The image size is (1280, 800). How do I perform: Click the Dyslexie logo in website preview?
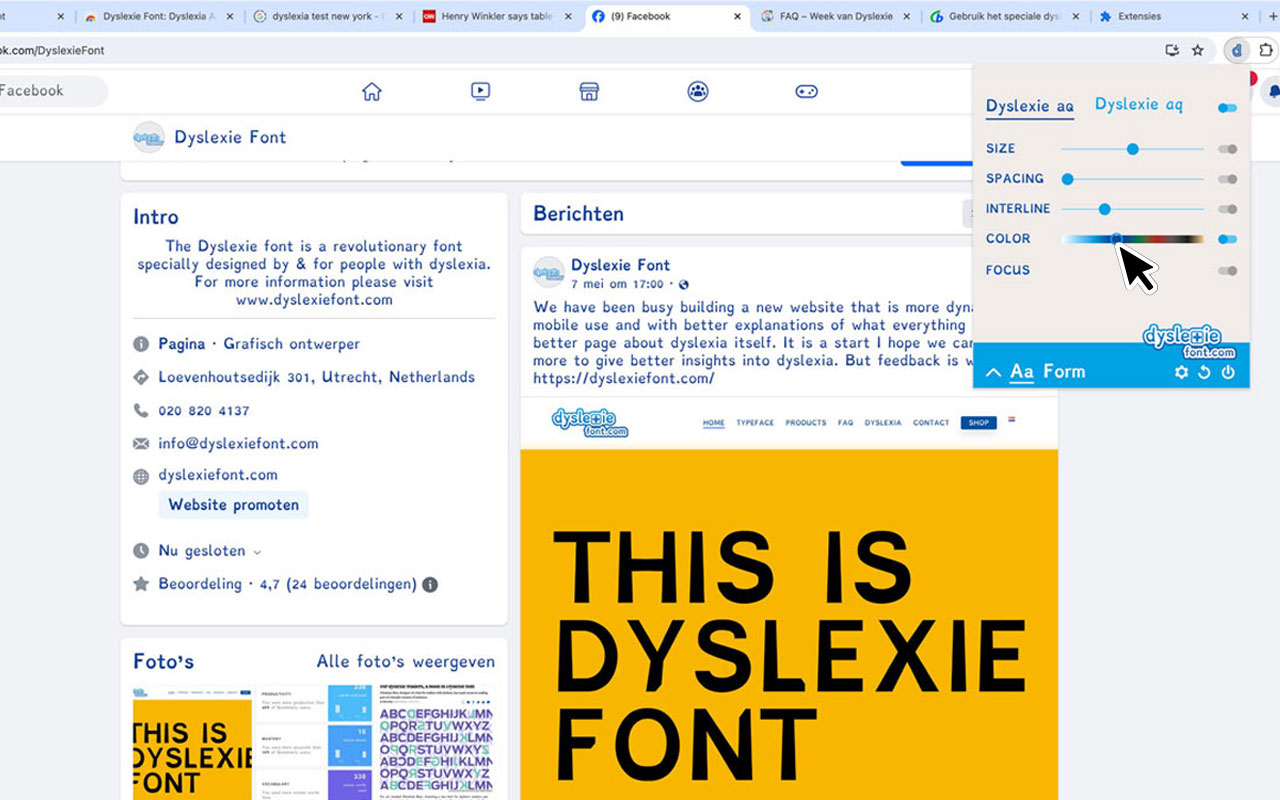(x=589, y=422)
